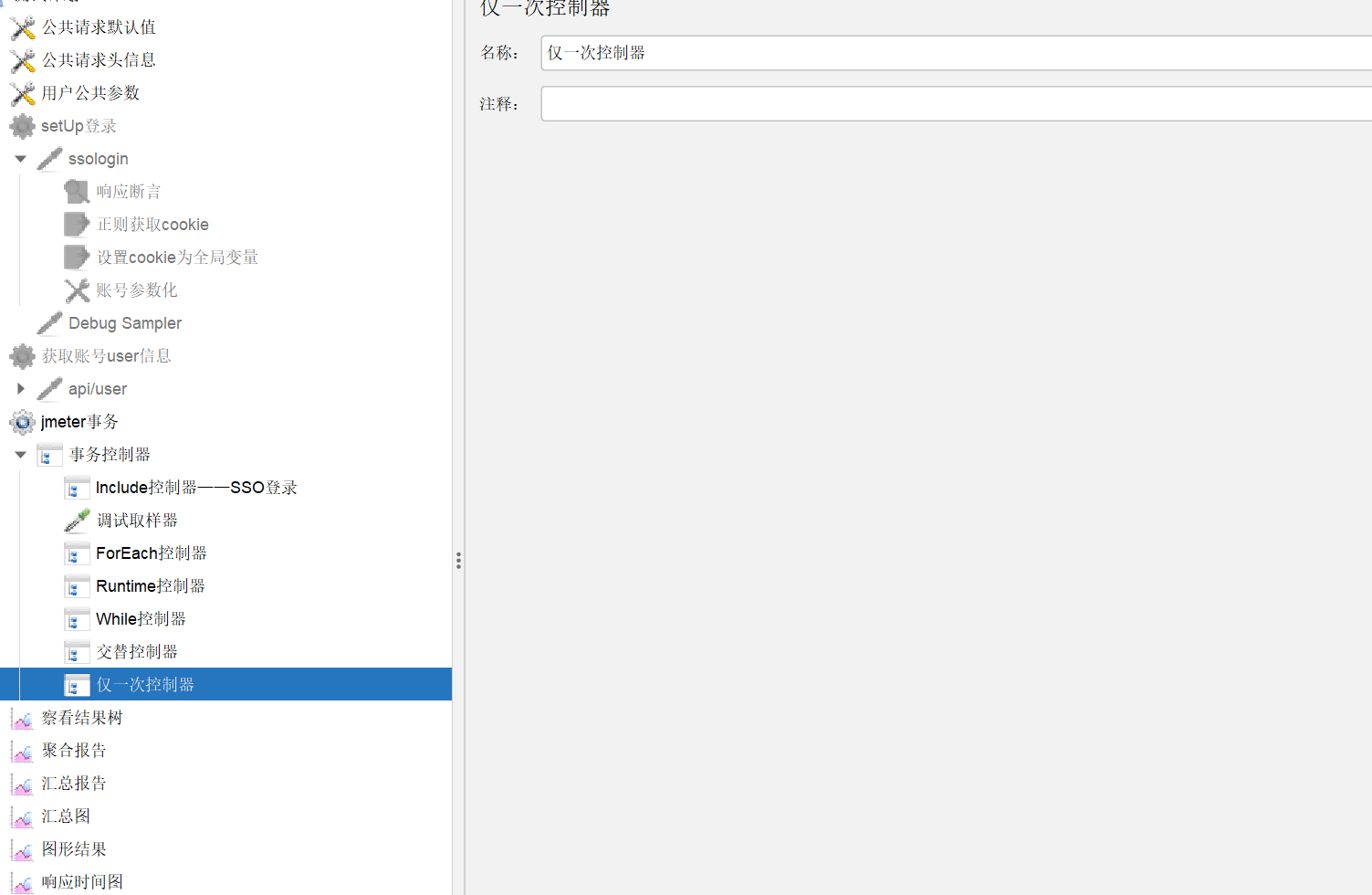This screenshot has width=1372, height=895.
Task: Click the jmeter事务 thread group gear icon
Action: (x=23, y=422)
